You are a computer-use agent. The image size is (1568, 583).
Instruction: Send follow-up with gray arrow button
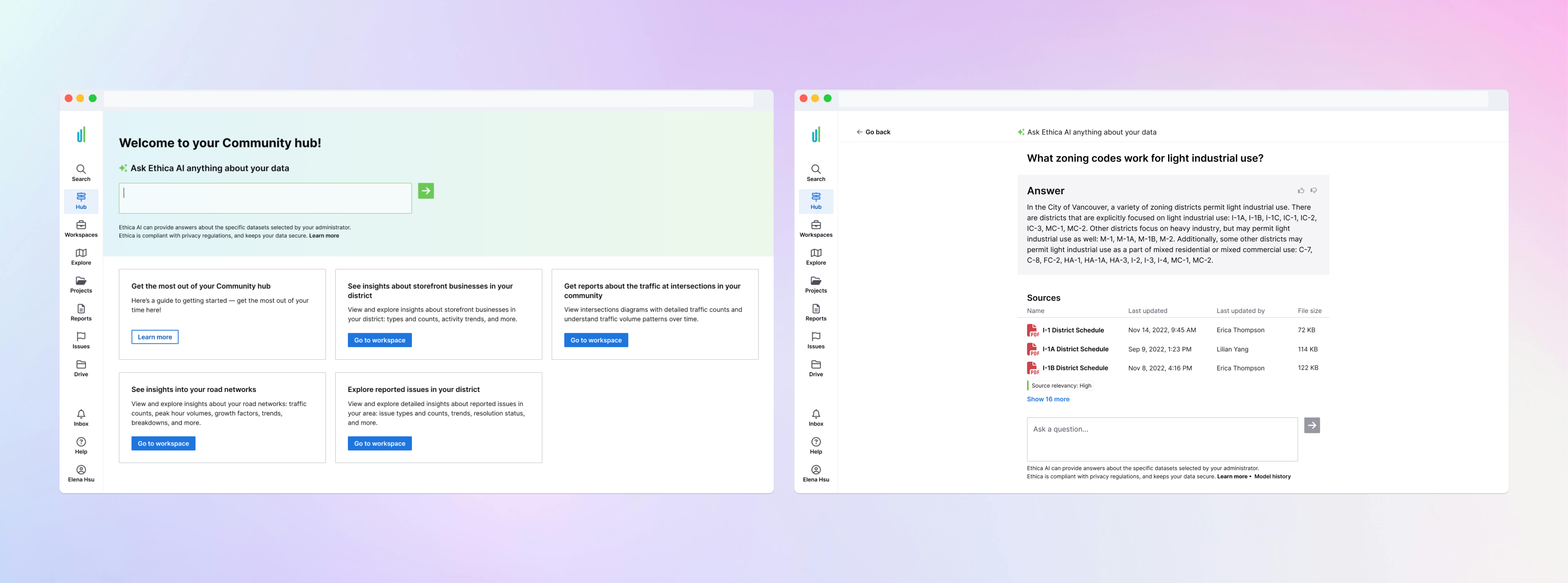[x=1312, y=425]
